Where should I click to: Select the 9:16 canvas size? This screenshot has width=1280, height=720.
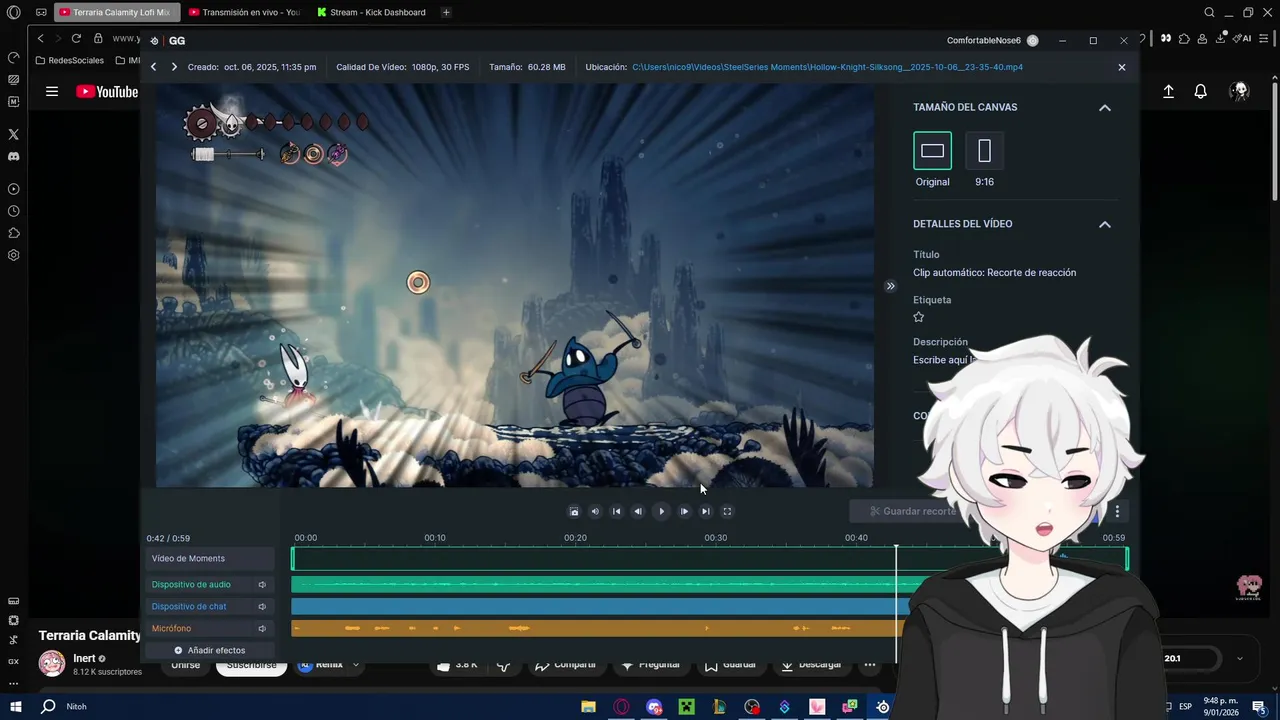coord(984,151)
